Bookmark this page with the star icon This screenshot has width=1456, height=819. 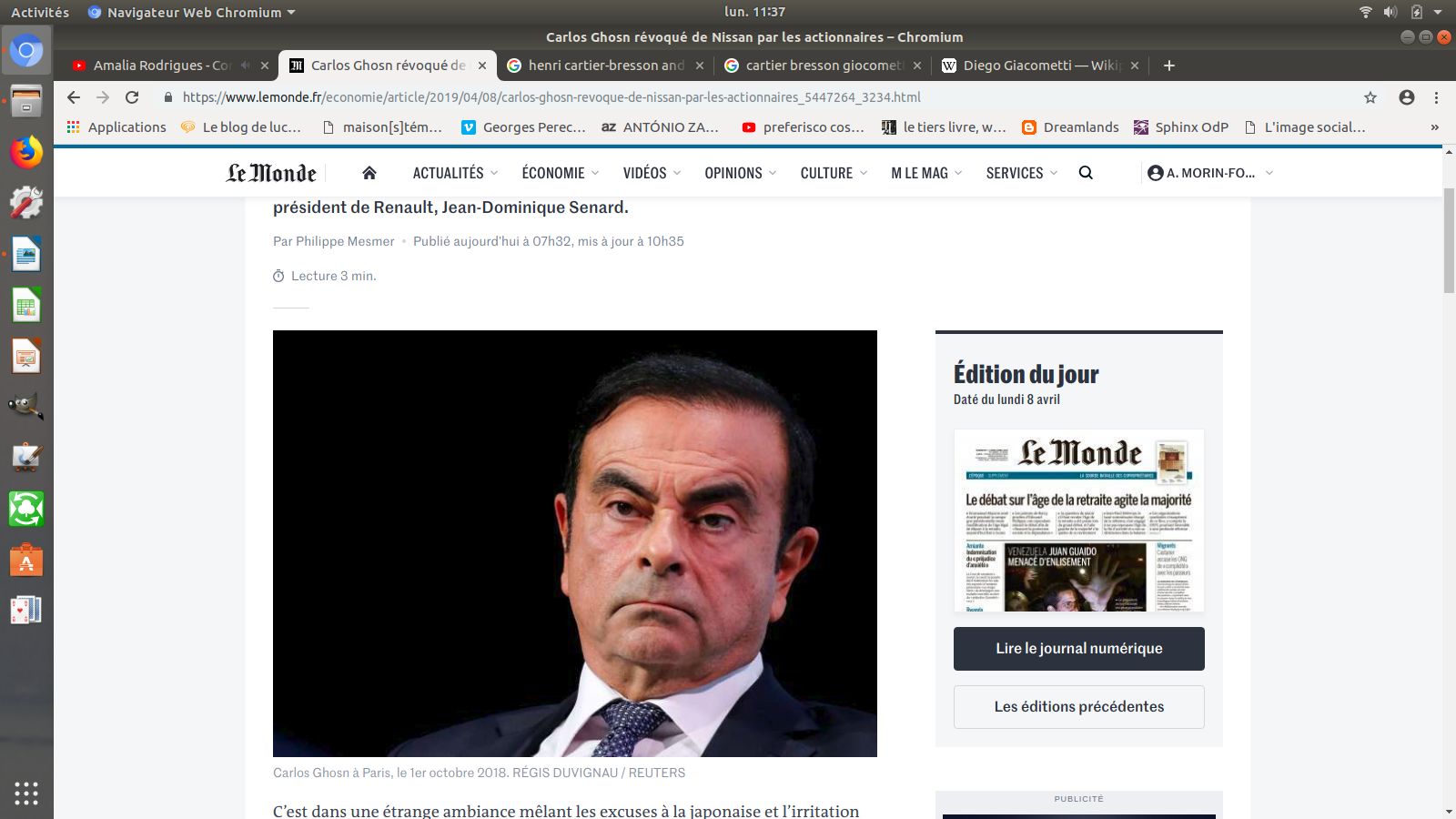(1370, 97)
